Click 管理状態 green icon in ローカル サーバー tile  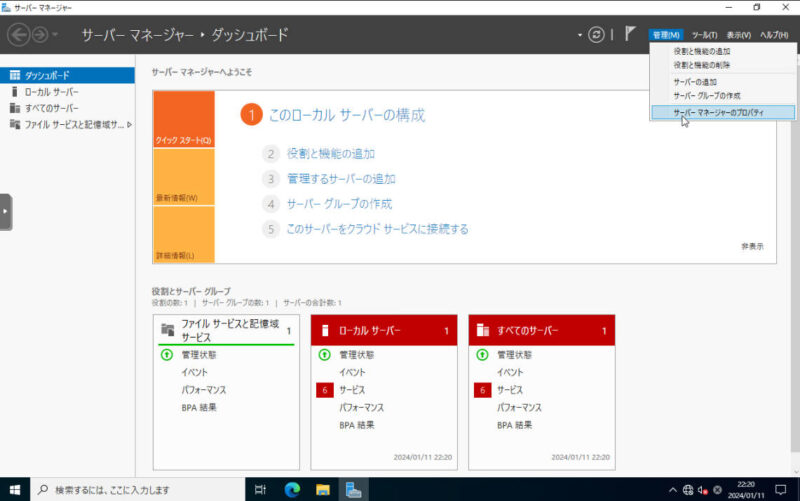pos(324,355)
